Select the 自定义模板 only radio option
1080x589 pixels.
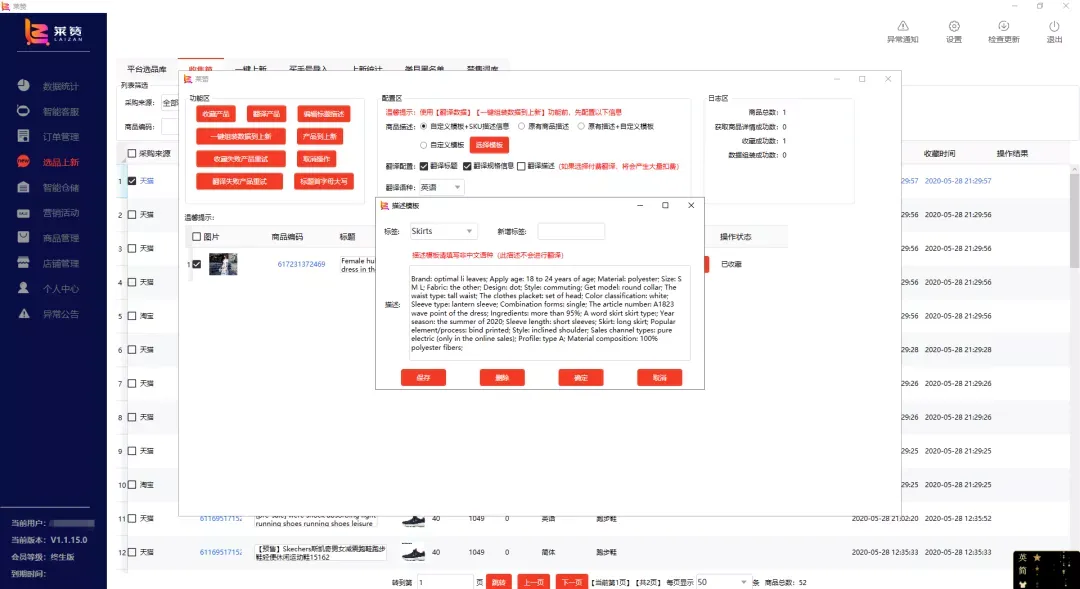(424, 145)
